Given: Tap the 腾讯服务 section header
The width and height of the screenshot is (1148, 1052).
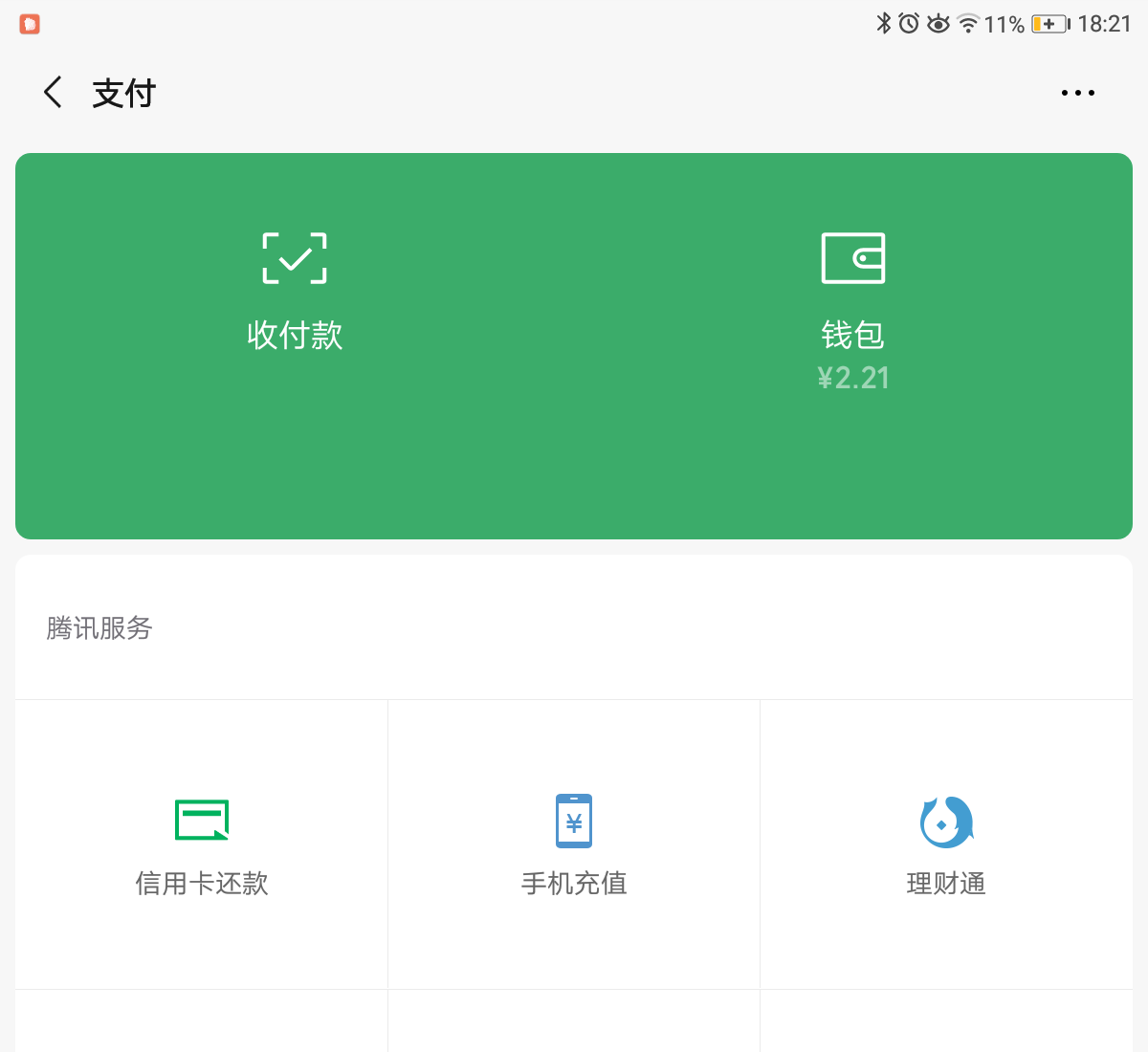Looking at the screenshot, I should tap(99, 628).
